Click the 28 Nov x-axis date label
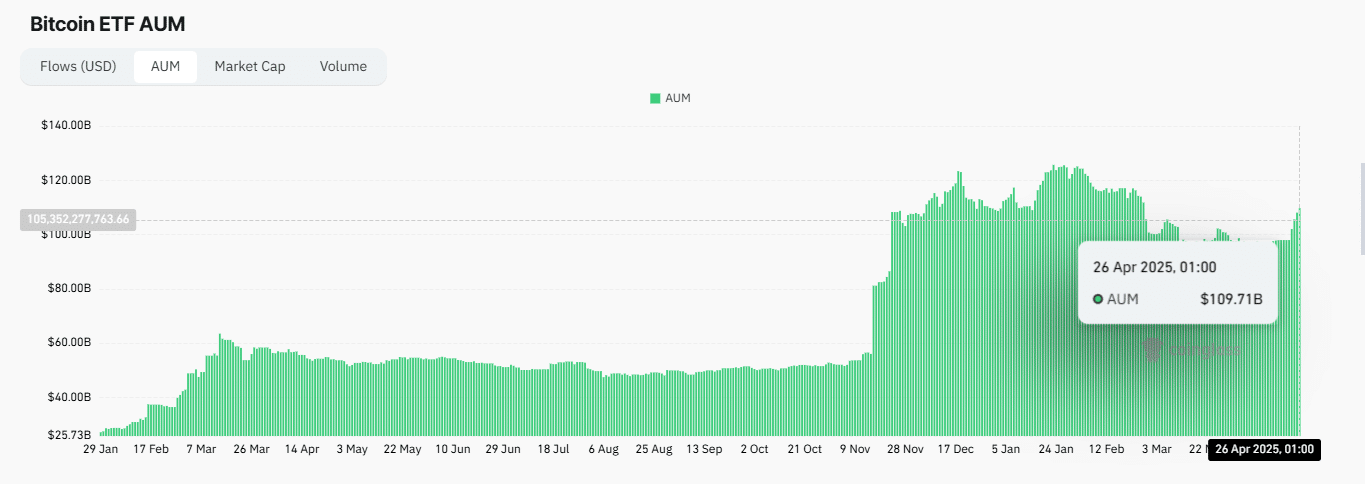1365x484 pixels. (906, 450)
